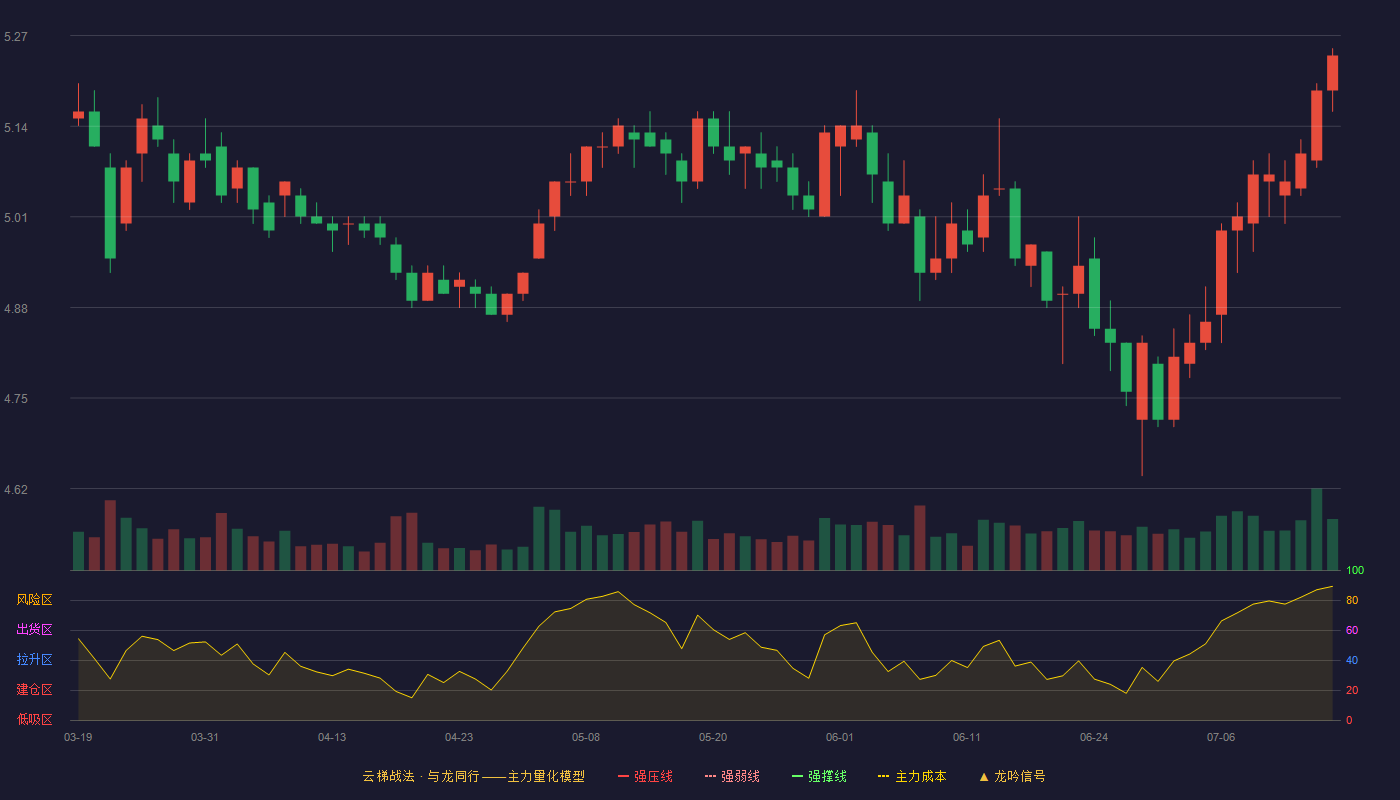The width and height of the screenshot is (1400, 800).
Task: Select the 建仓区 zone label
Action: click(34, 690)
